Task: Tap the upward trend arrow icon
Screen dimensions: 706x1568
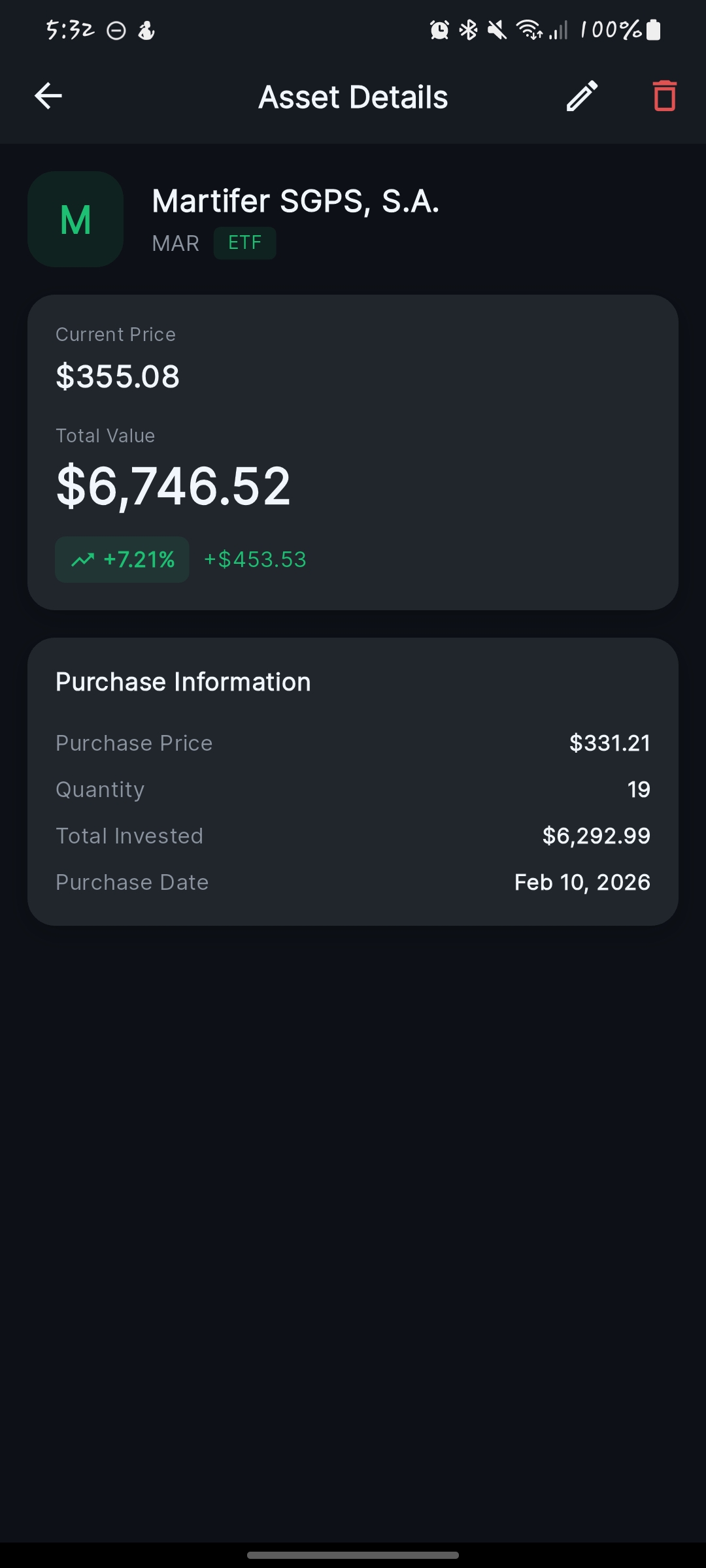Action: [x=83, y=560]
